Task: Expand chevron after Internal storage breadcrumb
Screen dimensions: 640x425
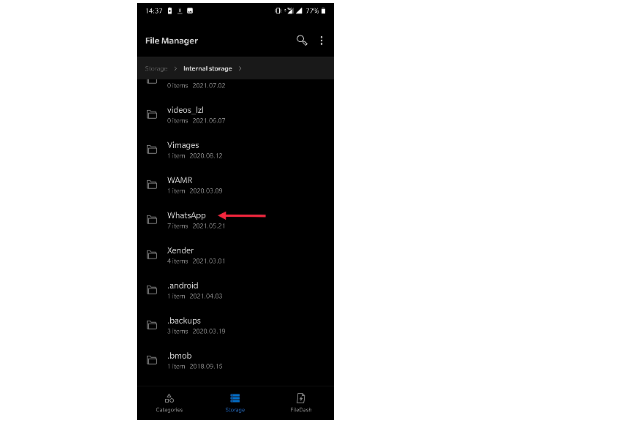Action: pyautogui.click(x=240, y=69)
